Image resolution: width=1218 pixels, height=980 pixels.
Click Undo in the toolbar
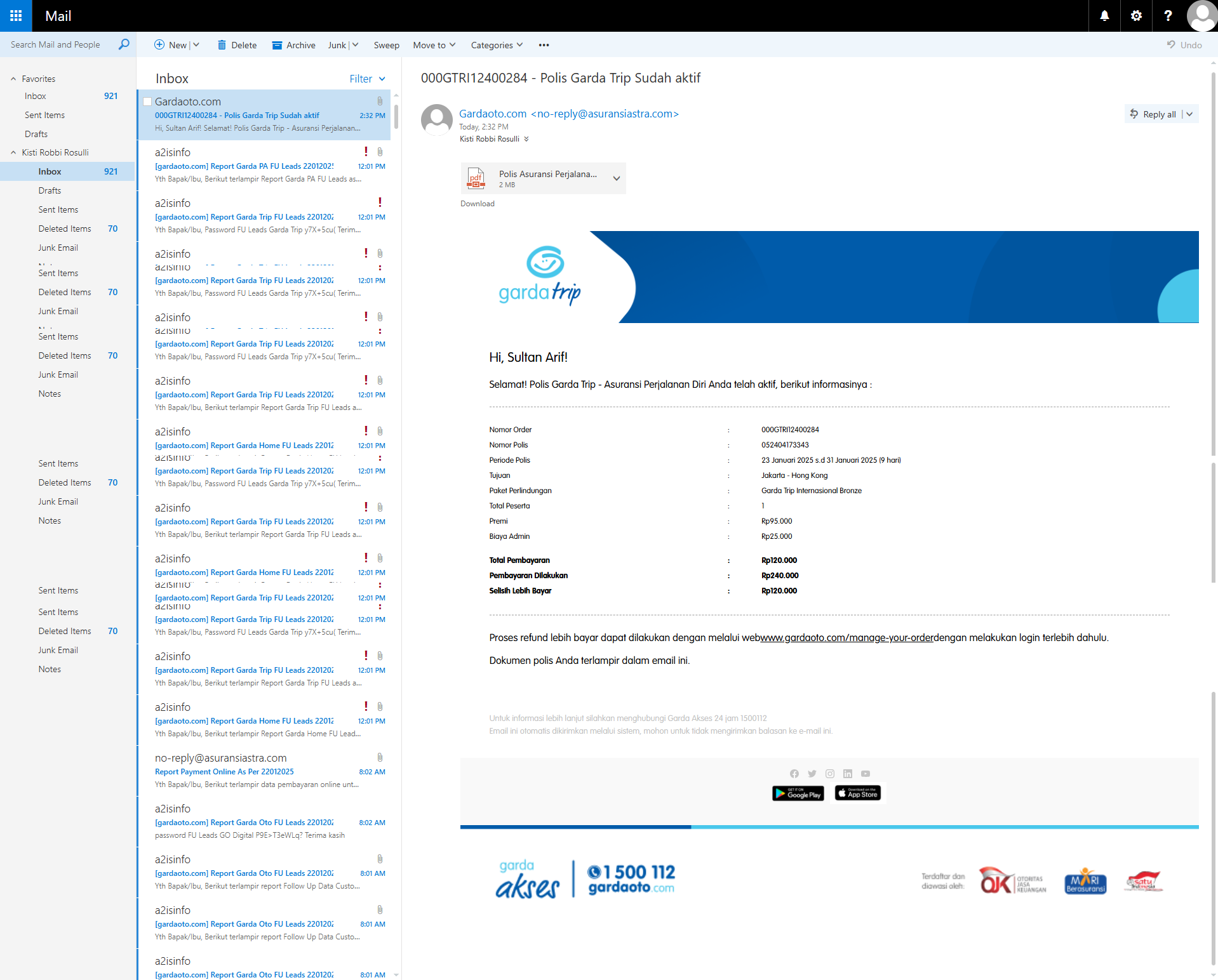1184,45
